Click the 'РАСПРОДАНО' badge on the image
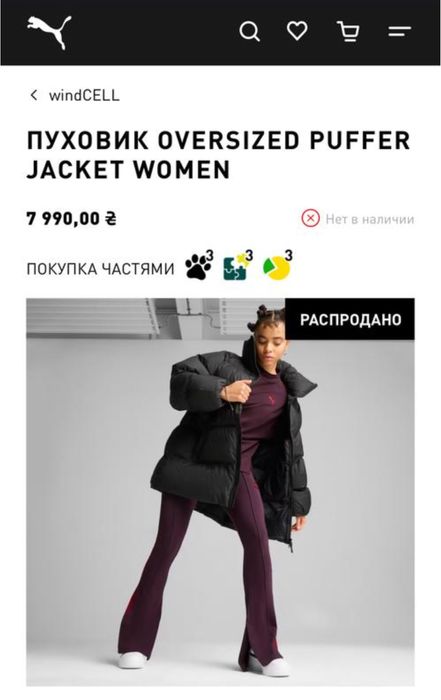The height and width of the screenshot is (700, 441). tap(350, 320)
